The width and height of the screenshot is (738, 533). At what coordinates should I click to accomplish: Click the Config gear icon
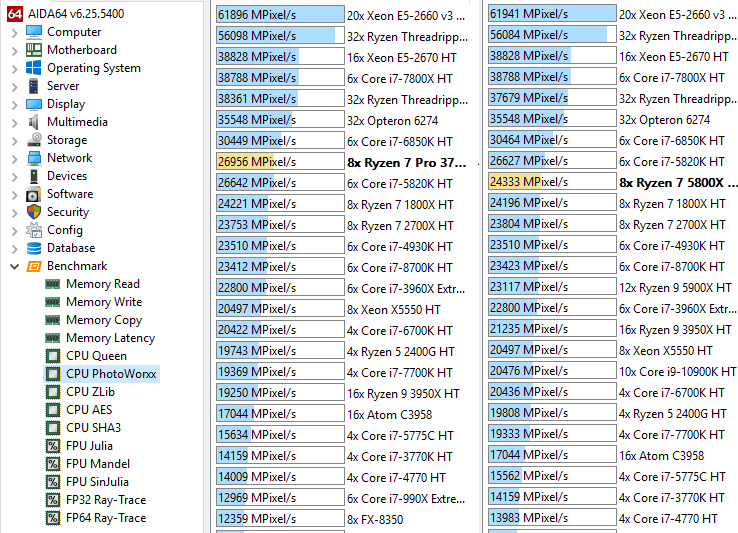coord(34,230)
